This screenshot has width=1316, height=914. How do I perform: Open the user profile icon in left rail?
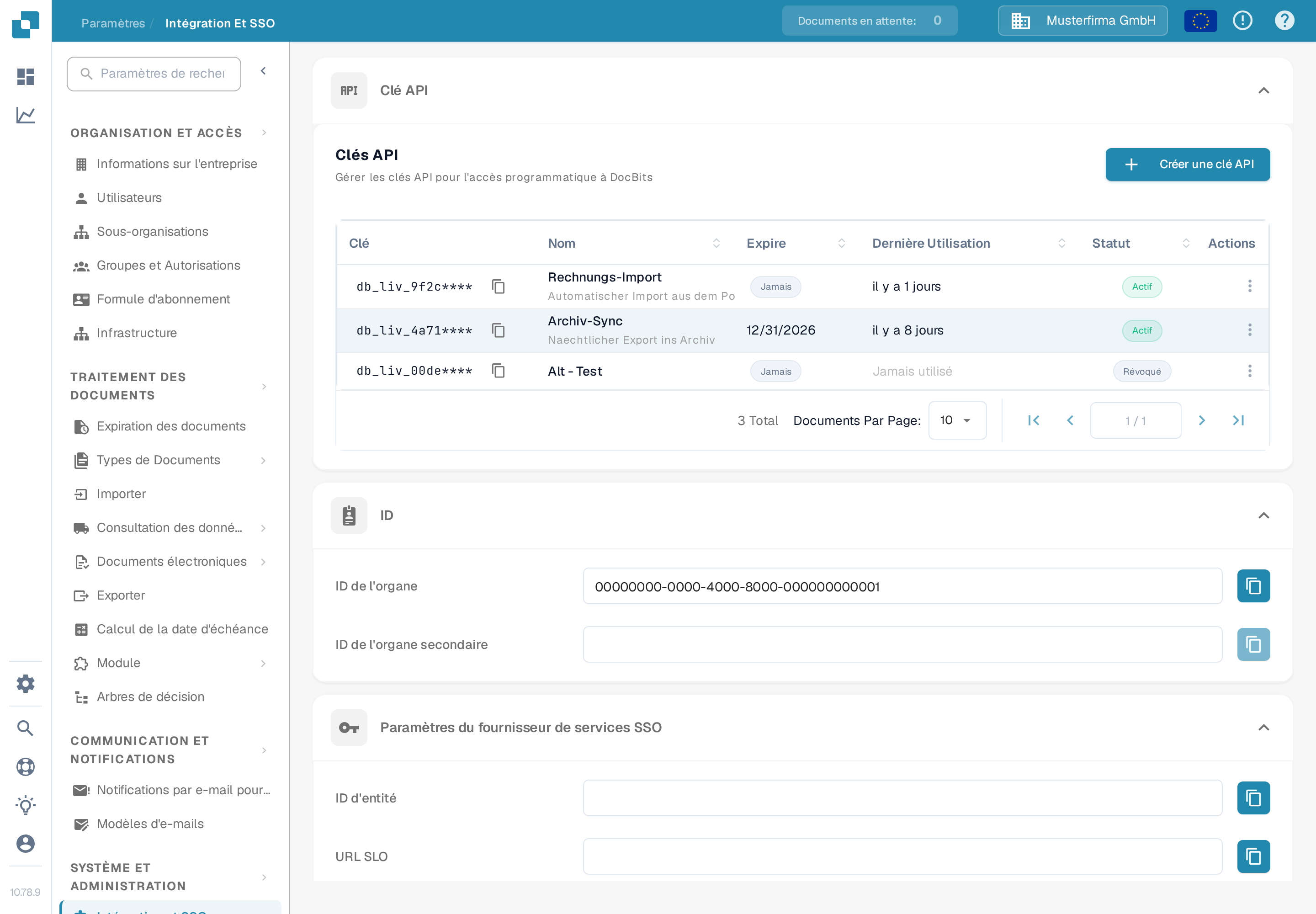pos(25,844)
